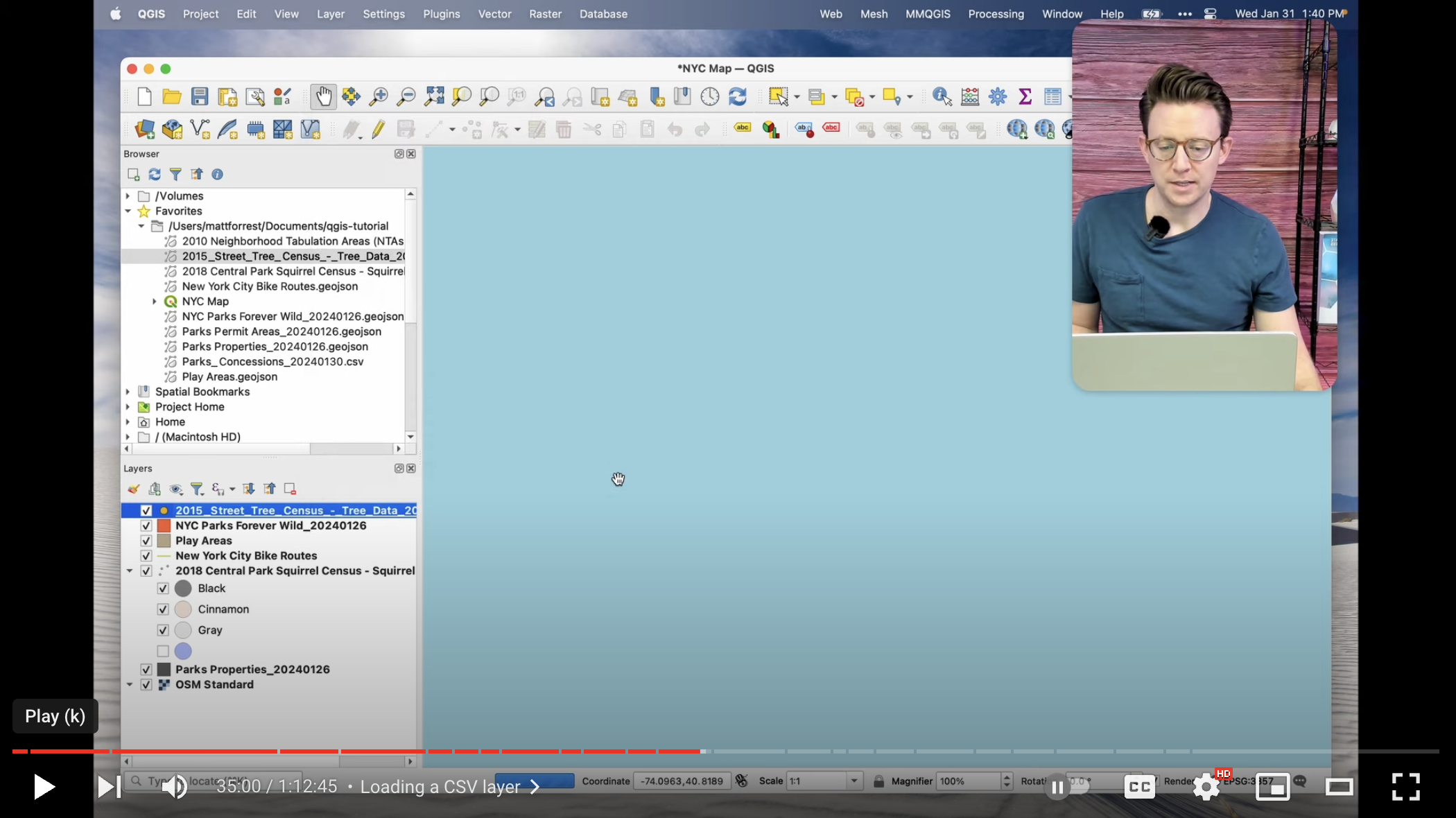Open the Raster menu
1456x818 pixels.
545,14
